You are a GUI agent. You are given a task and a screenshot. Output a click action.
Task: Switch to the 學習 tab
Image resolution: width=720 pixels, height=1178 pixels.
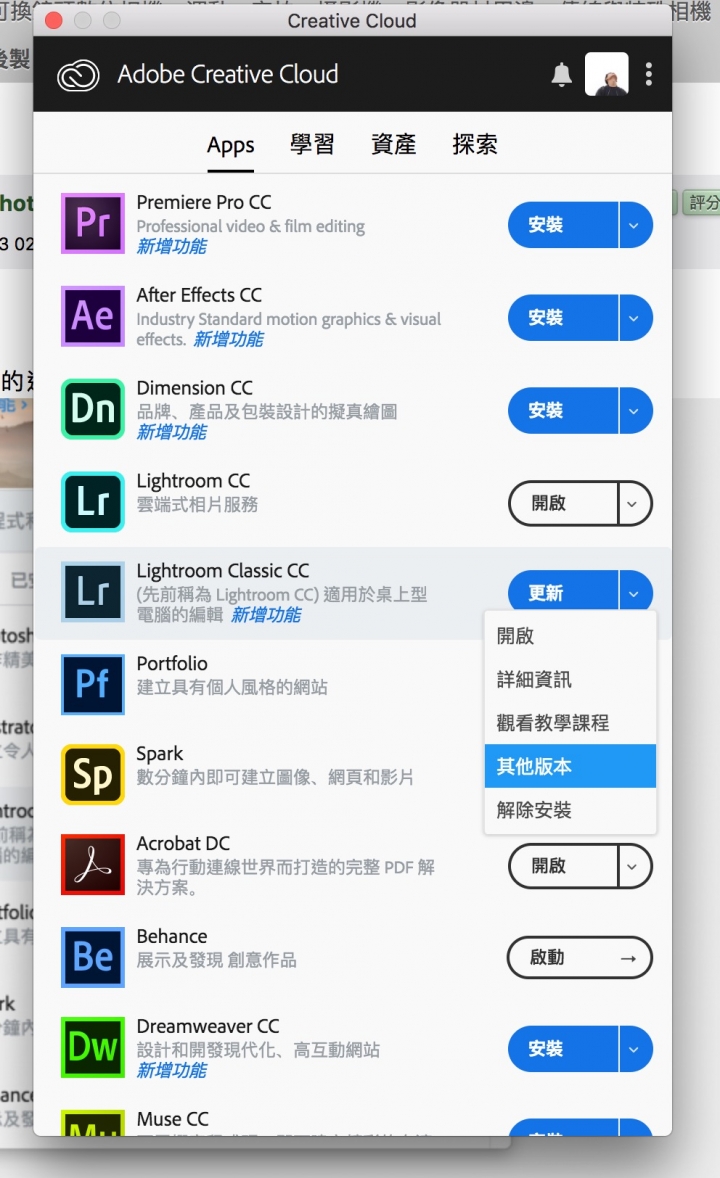pyautogui.click(x=312, y=144)
